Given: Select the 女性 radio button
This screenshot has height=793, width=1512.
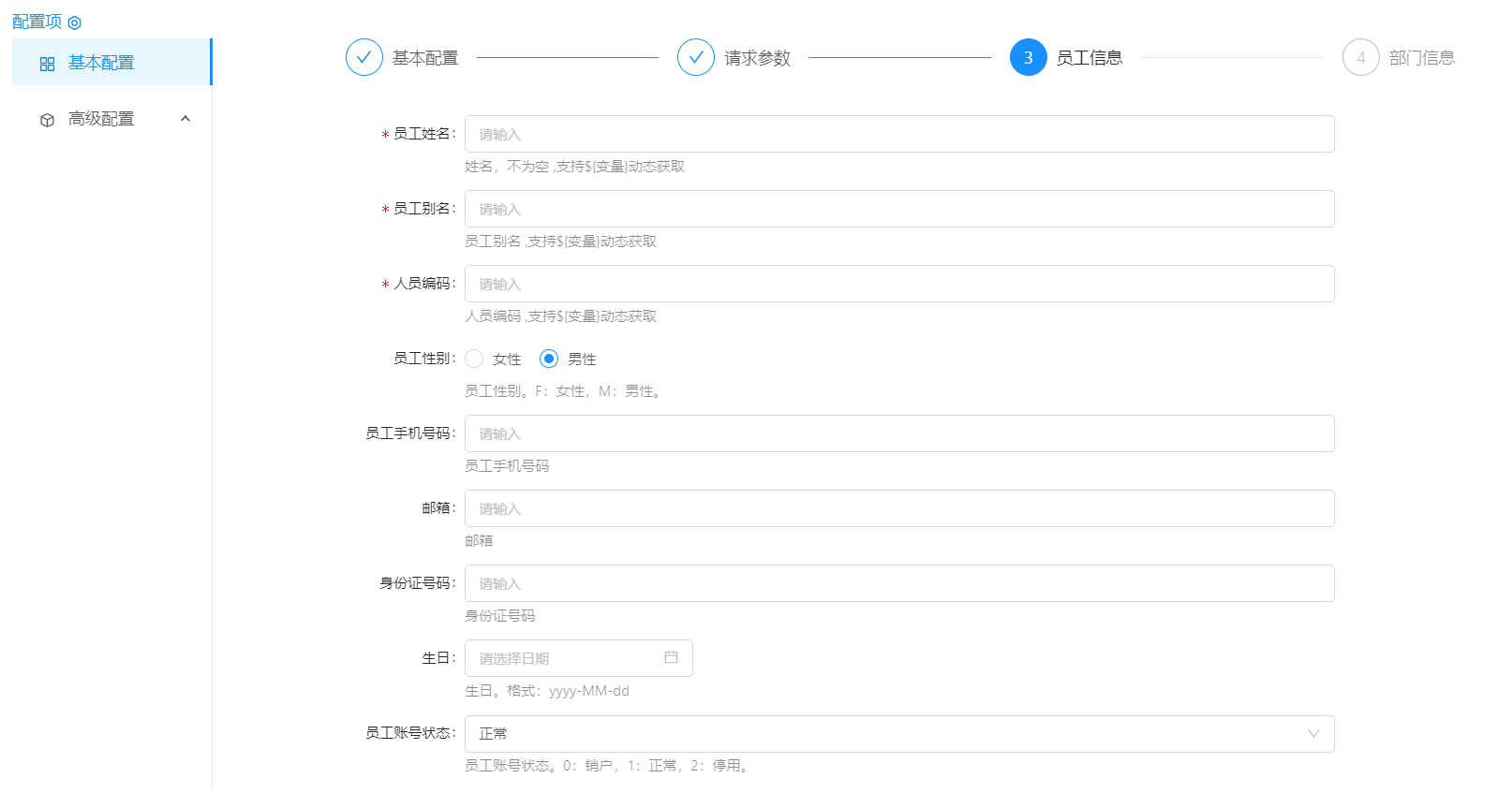Looking at the screenshot, I should [x=475, y=359].
